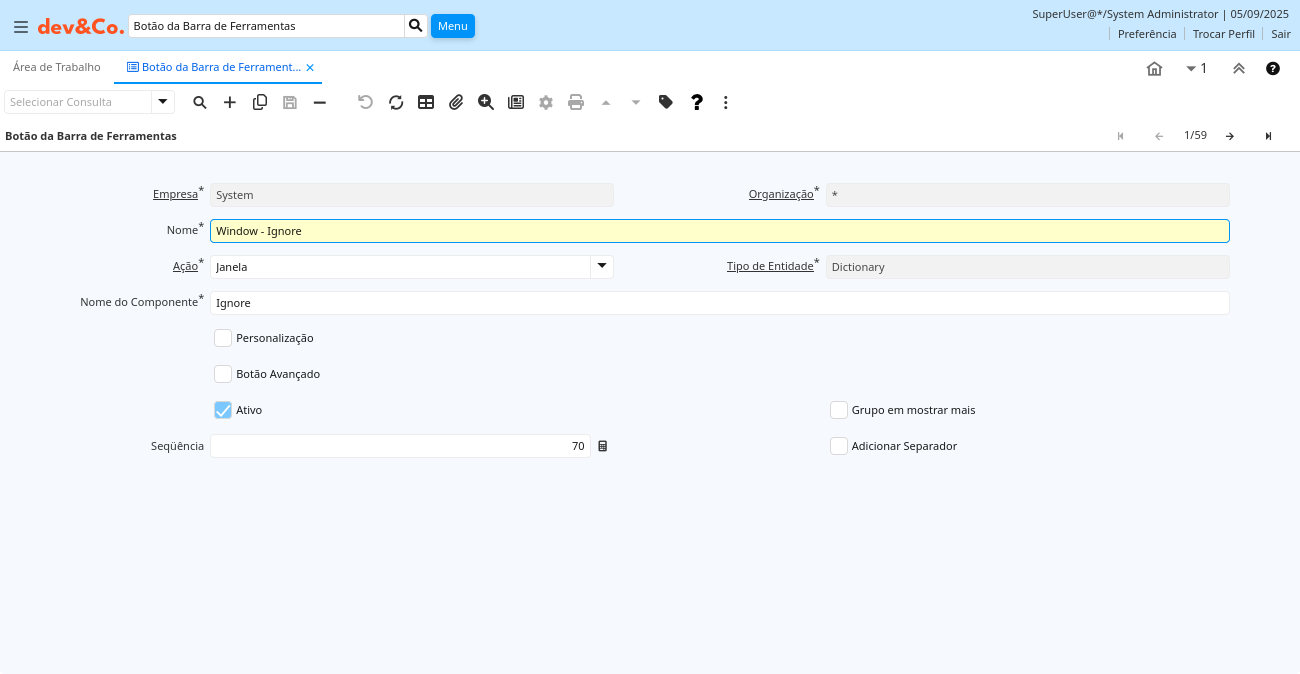Switch to the Área de Trabalho tab
Viewport: 1300px width, 674px height.
click(57, 67)
